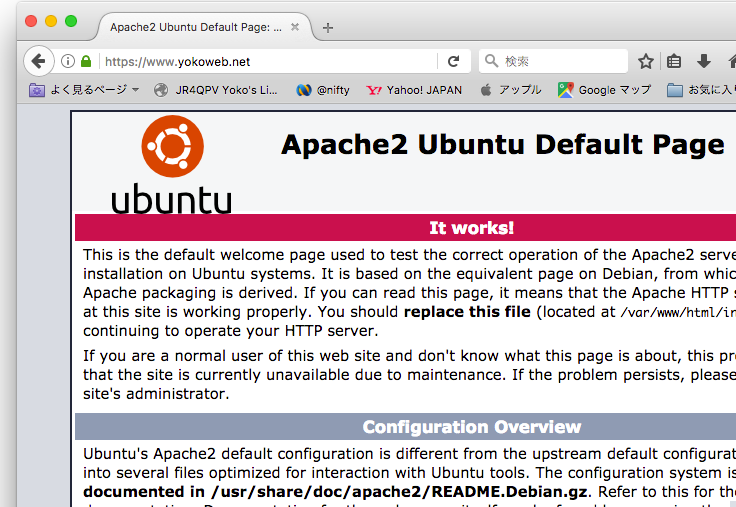
Task: Open the downloads arrow icon
Action: point(703,61)
